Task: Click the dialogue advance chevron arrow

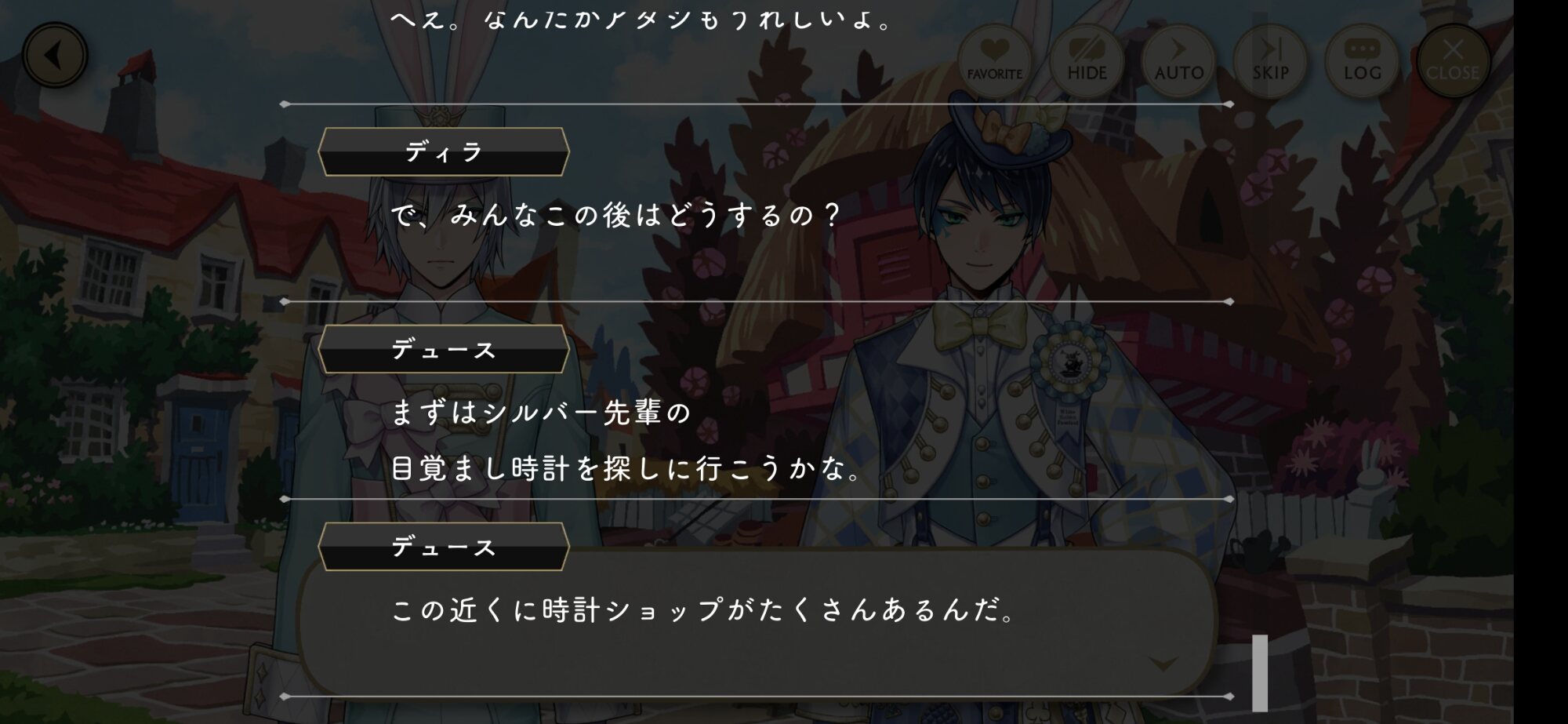Action: coord(1163,664)
